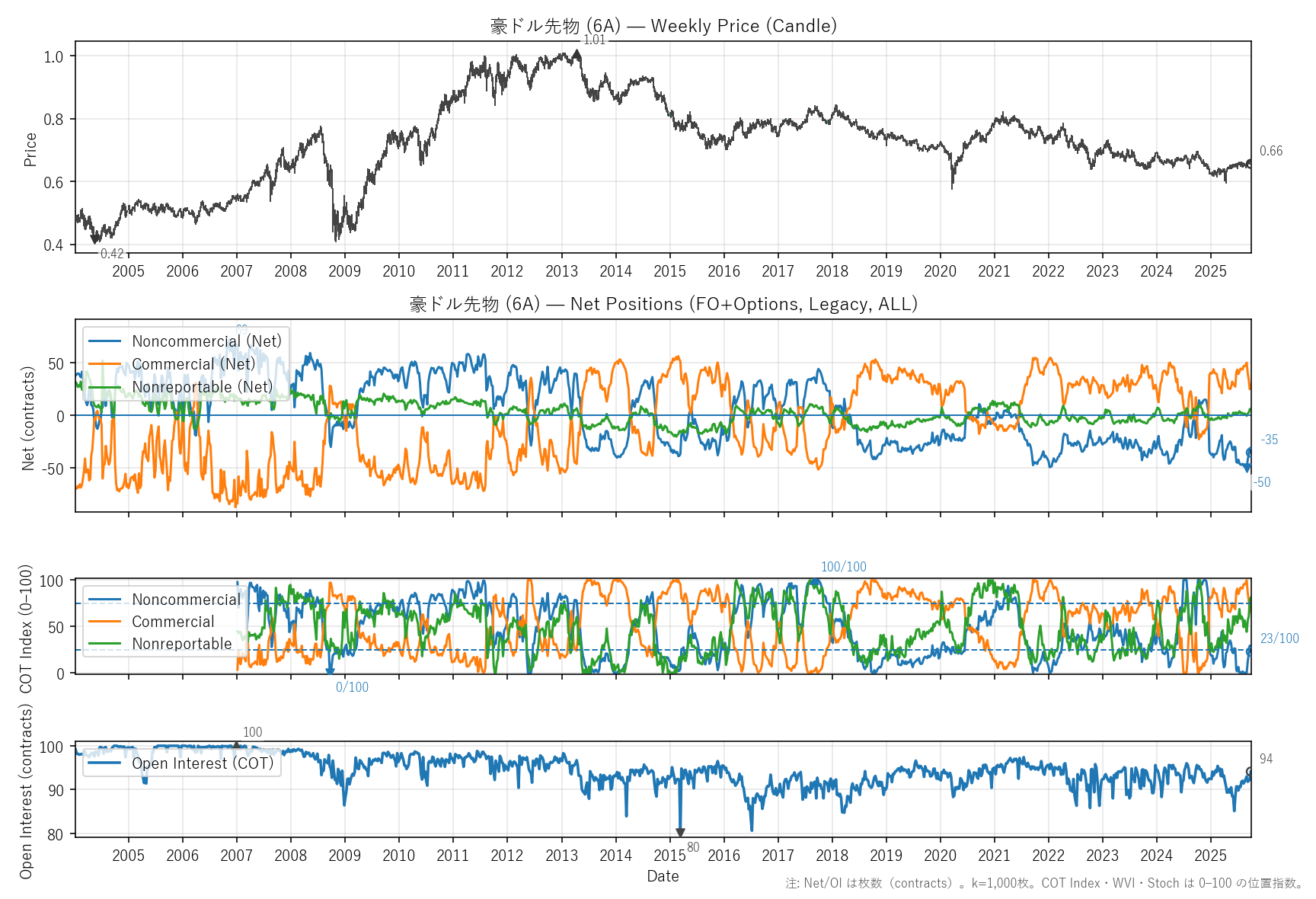
Task: Click the Nonreportable (Net) green legend entry
Action: 202,387
